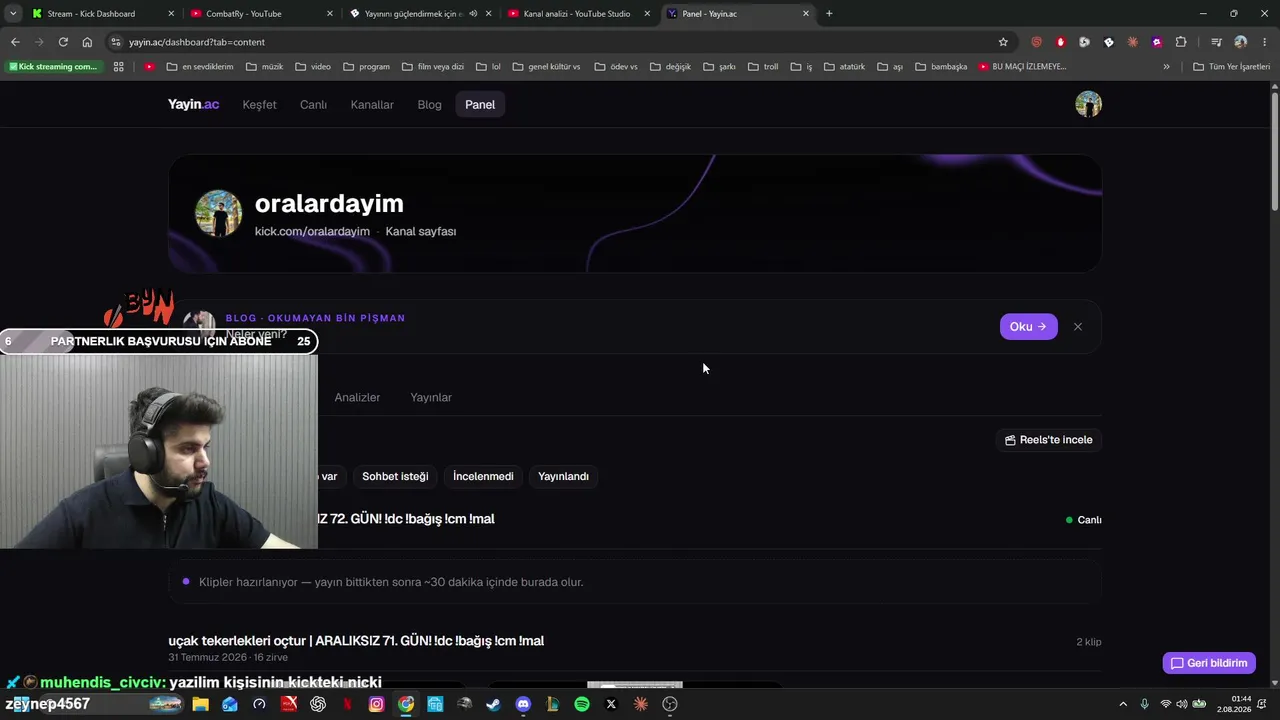Open File Explorer from the taskbar
1280x720 pixels.
[201, 704]
